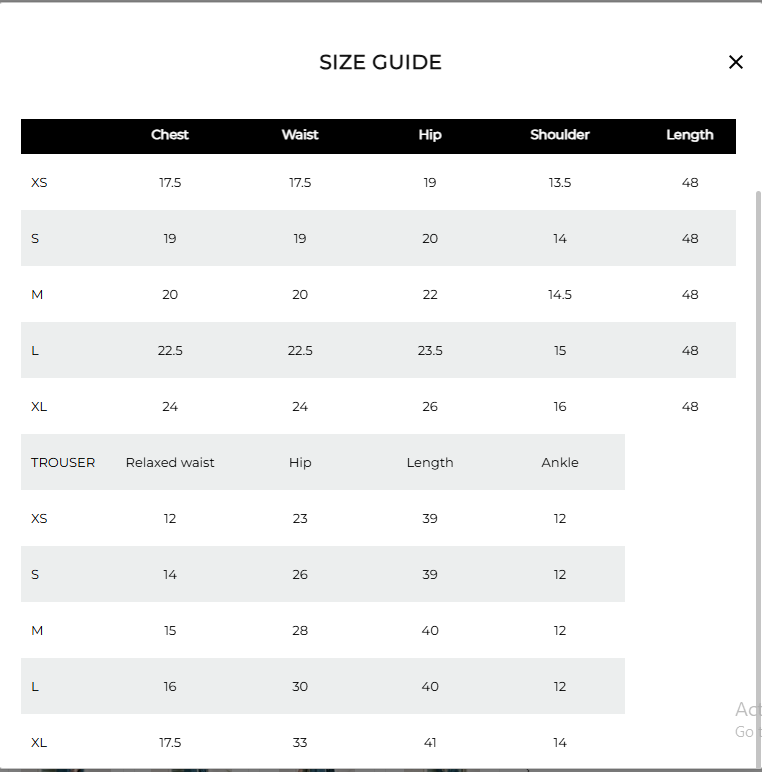Select the Ankle trouser heading
The height and width of the screenshot is (772, 762).
[560, 463]
